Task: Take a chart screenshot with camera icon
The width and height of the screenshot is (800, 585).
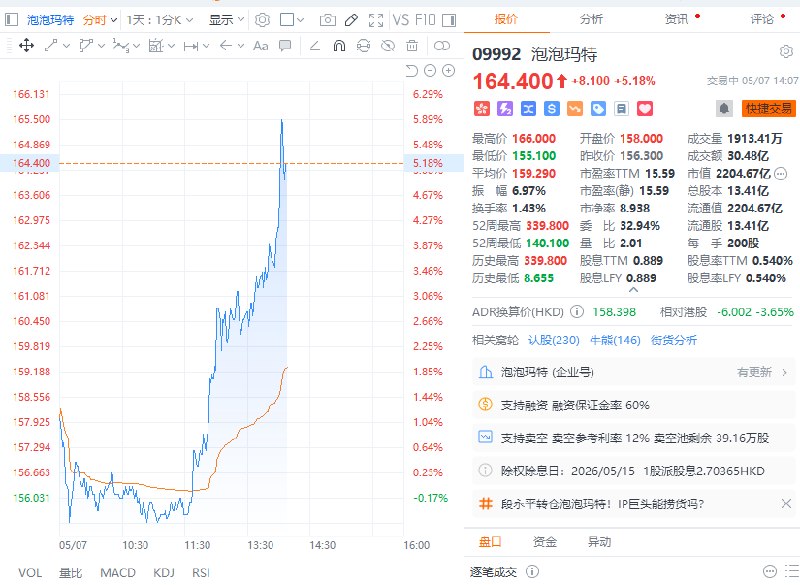Action: tap(328, 20)
